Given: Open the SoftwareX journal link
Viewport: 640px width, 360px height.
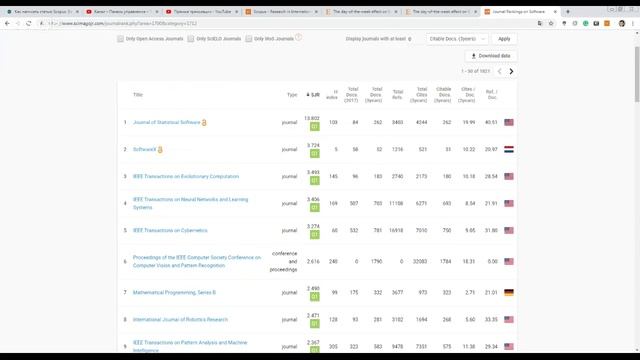Looking at the screenshot, I should coord(144,149).
